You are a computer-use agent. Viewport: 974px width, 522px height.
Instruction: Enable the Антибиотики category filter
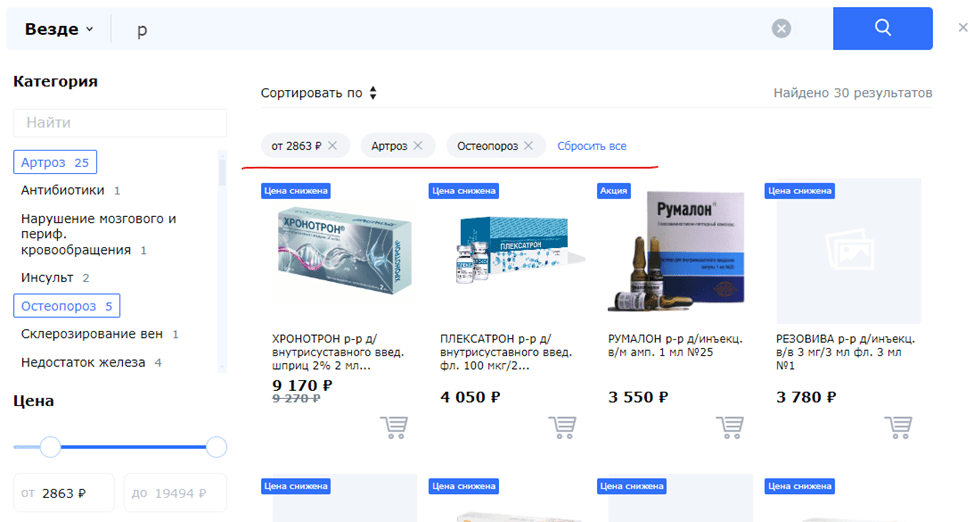(70, 190)
